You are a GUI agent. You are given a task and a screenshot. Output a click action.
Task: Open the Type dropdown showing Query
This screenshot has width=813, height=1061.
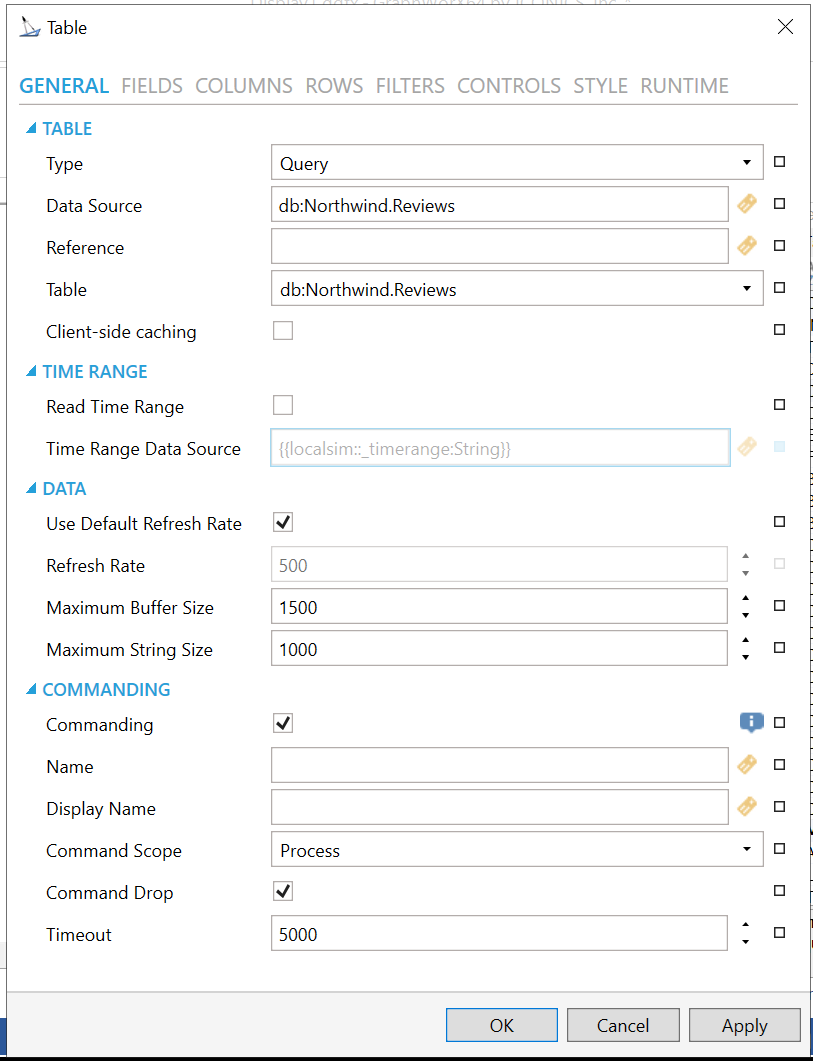516,163
